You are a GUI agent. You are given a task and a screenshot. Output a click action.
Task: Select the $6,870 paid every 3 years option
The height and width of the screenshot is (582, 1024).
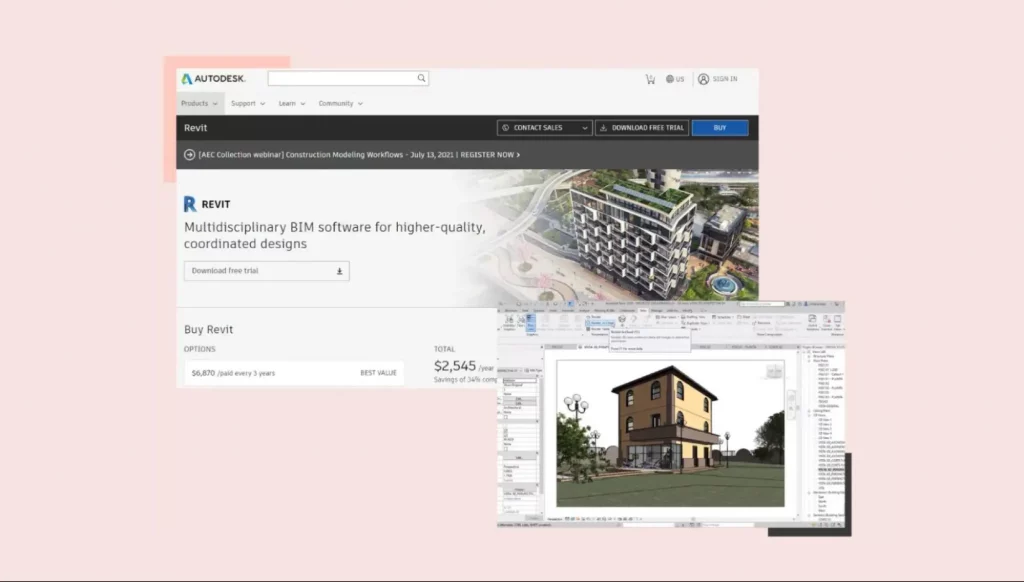coord(294,373)
